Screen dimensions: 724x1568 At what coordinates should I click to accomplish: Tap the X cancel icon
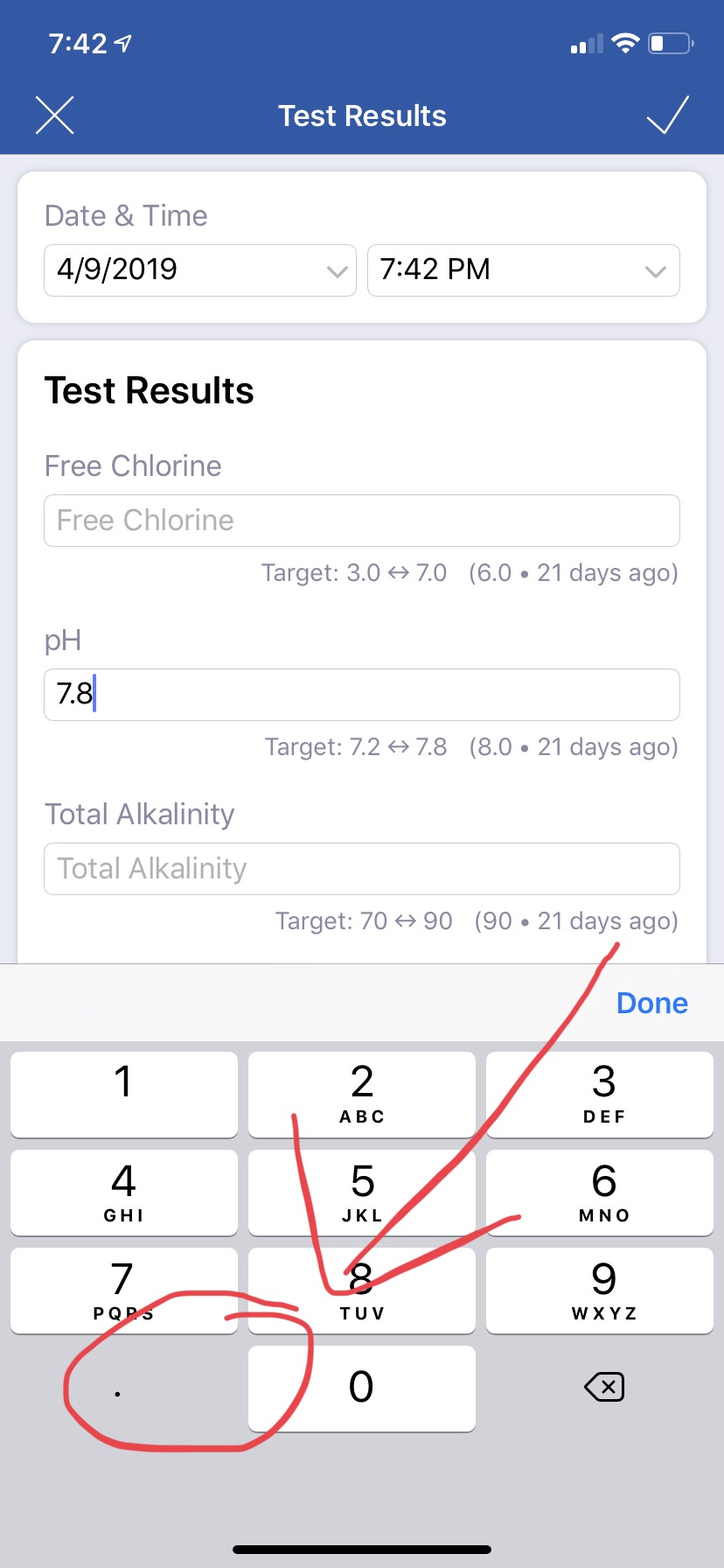pyautogui.click(x=54, y=115)
